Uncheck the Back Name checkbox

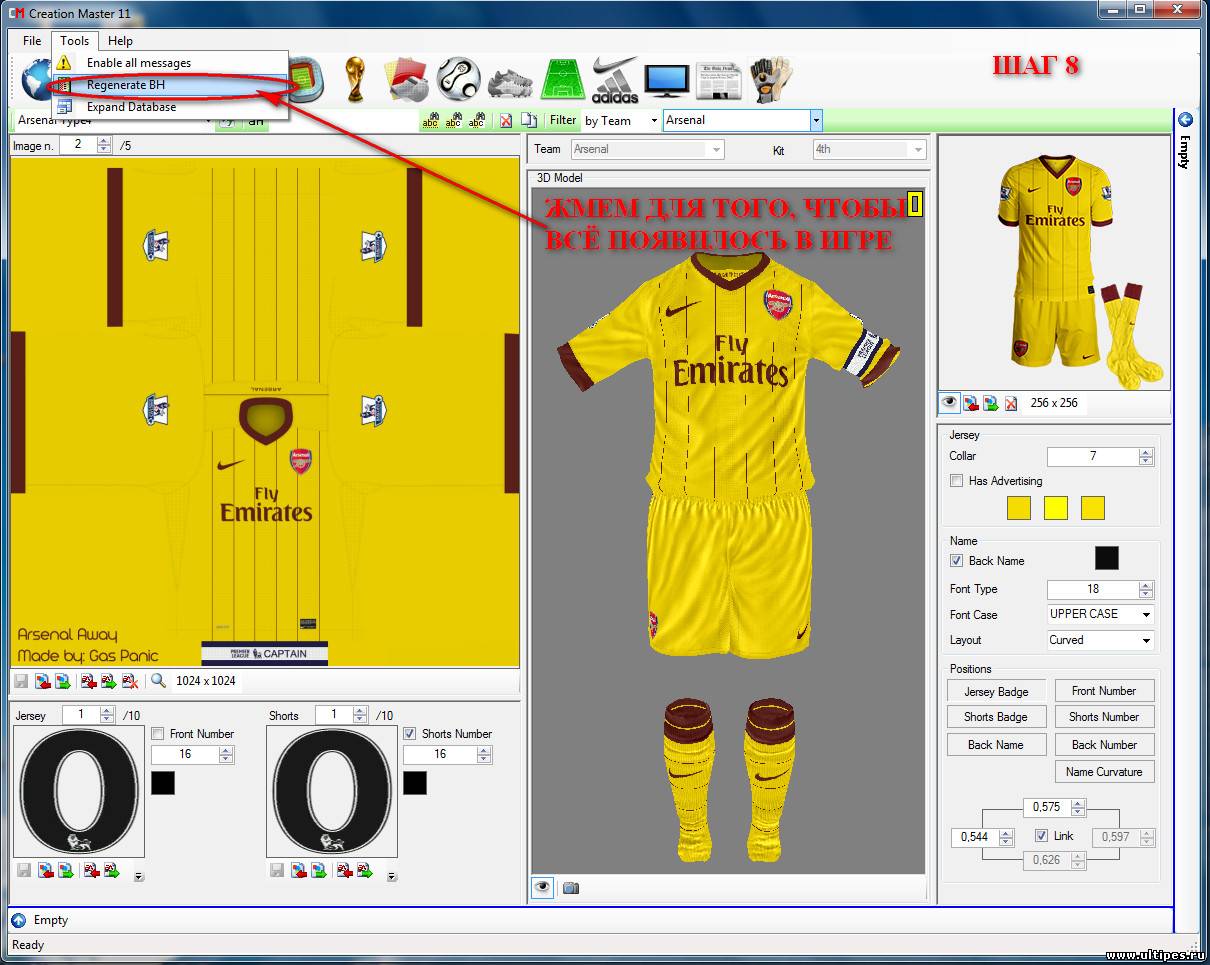(957, 561)
